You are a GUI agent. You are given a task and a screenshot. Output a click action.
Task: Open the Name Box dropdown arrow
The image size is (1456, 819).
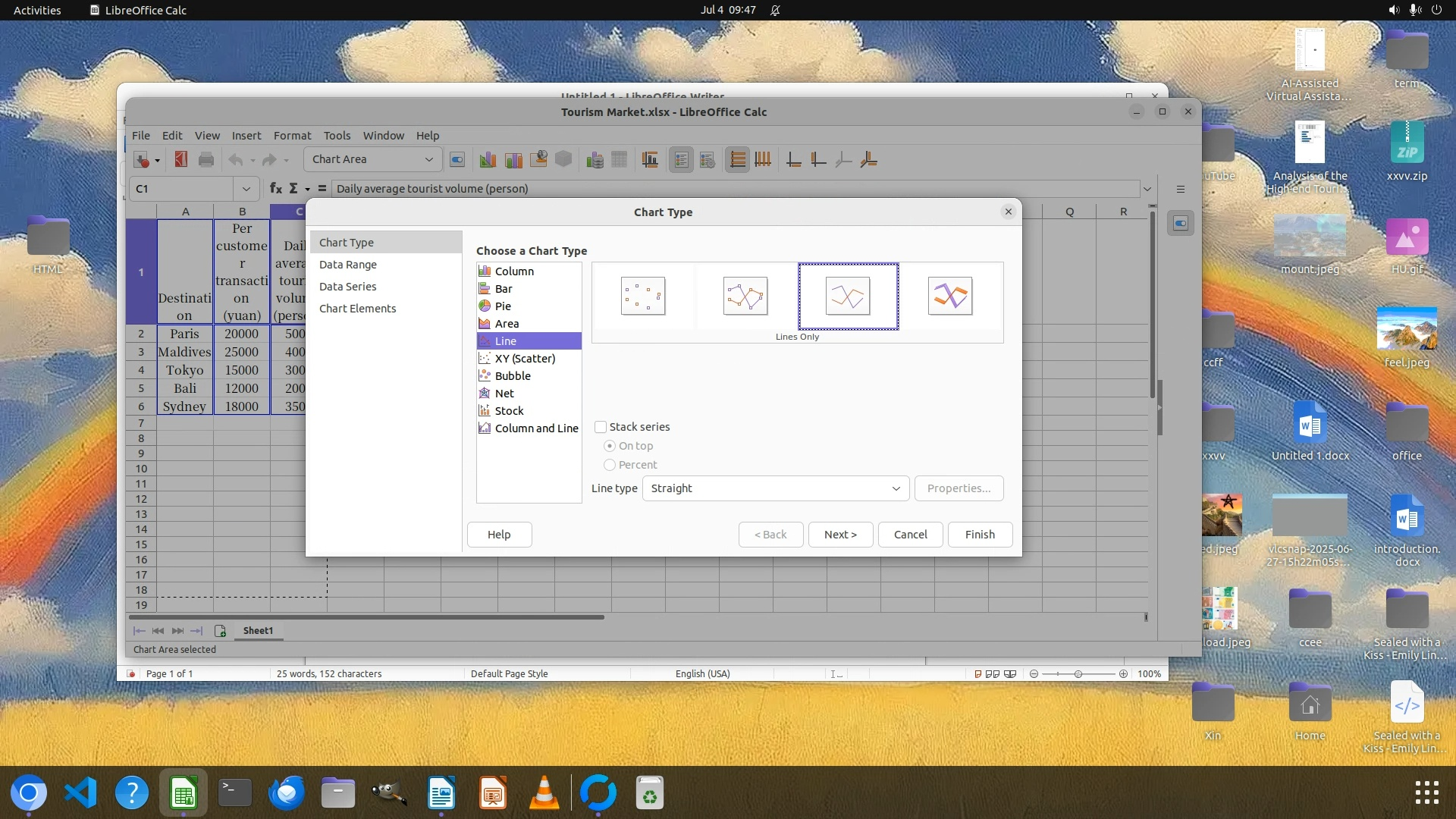pos(246,189)
